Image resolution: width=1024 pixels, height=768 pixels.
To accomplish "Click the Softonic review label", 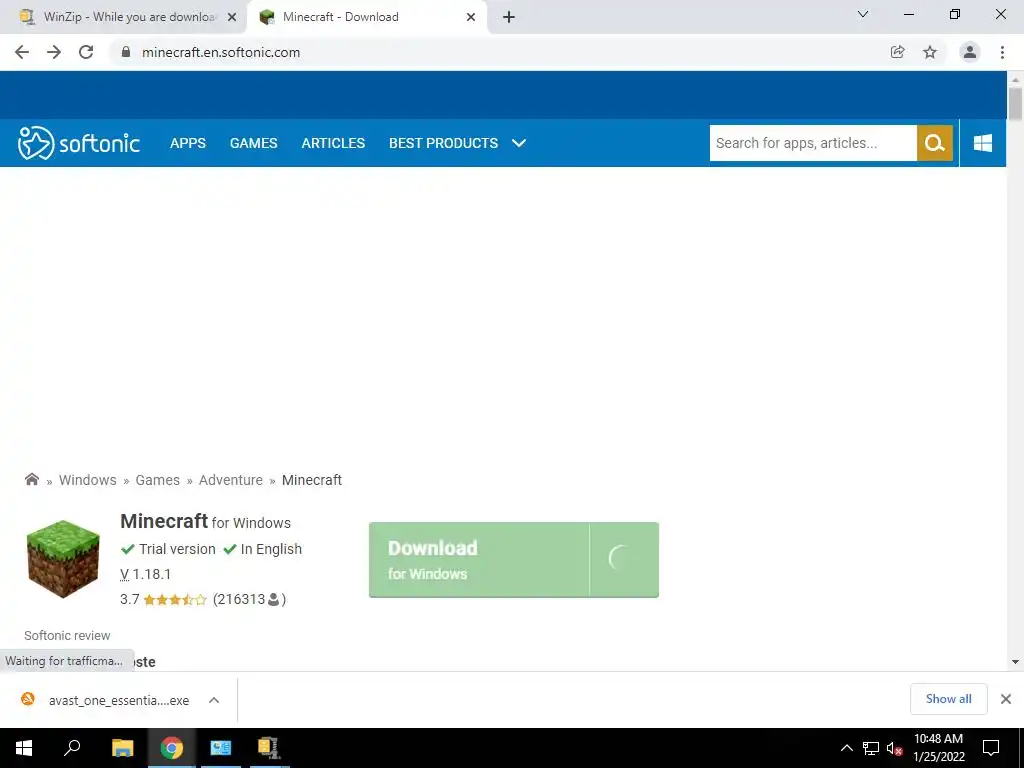I will pos(67,635).
